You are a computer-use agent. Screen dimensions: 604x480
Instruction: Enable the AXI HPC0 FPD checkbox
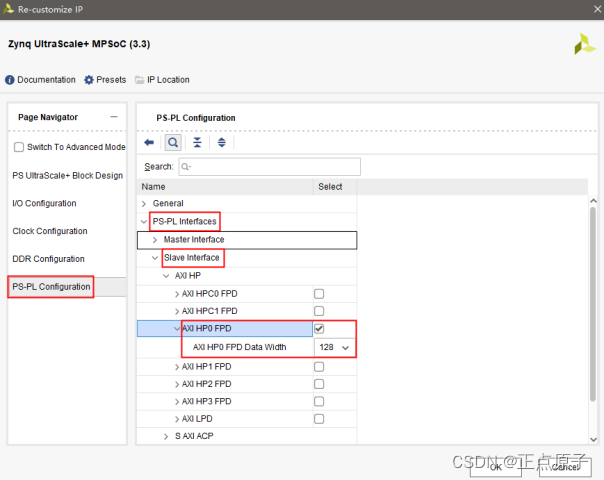click(319, 294)
